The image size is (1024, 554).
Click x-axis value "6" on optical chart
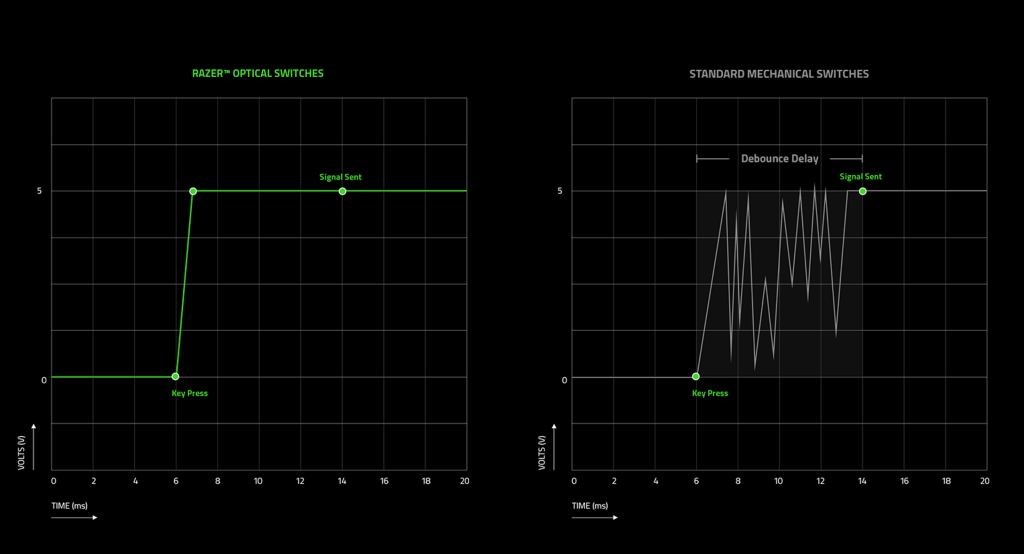(176, 481)
